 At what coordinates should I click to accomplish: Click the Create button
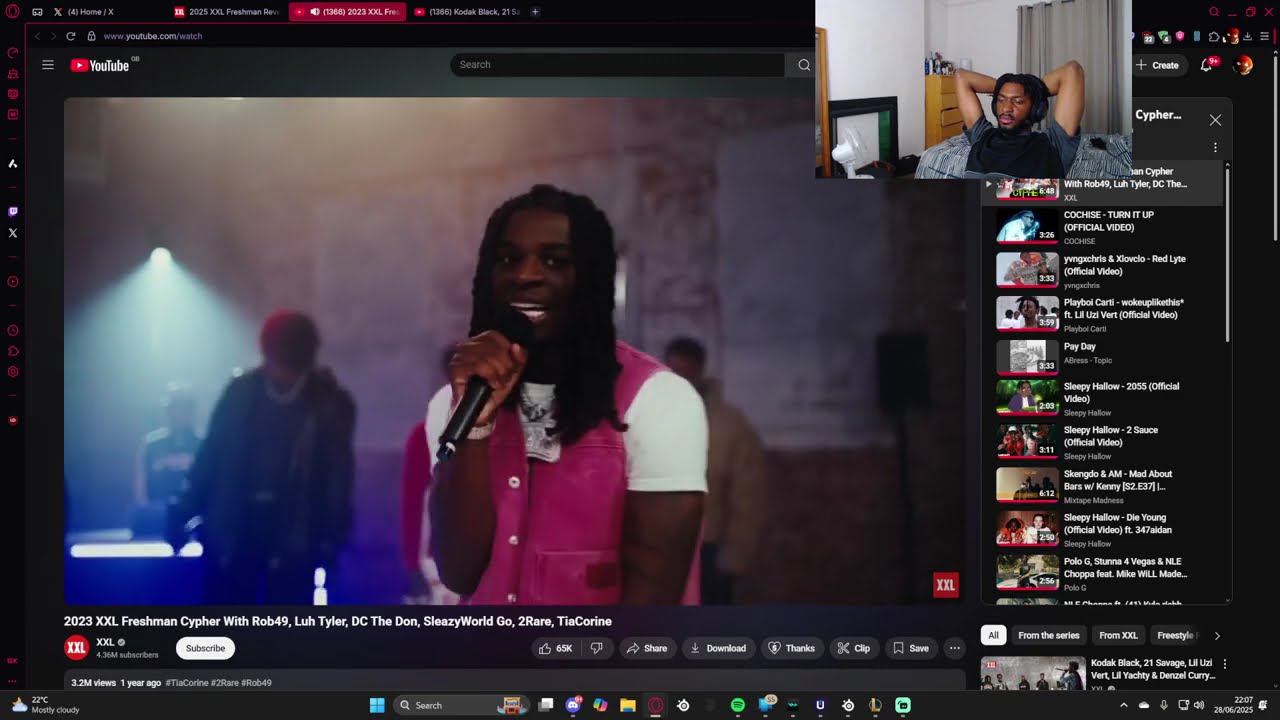pyautogui.click(x=1157, y=65)
